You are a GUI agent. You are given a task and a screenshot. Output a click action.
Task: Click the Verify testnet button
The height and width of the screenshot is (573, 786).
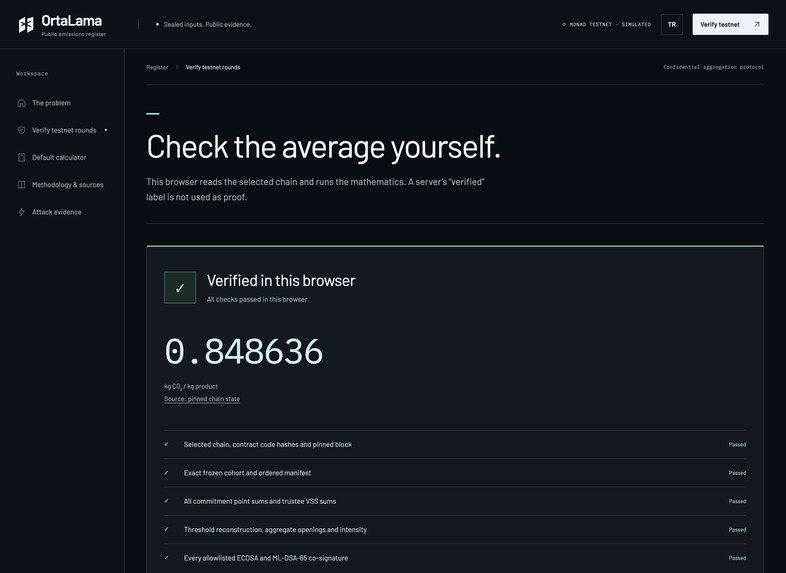[730, 24]
